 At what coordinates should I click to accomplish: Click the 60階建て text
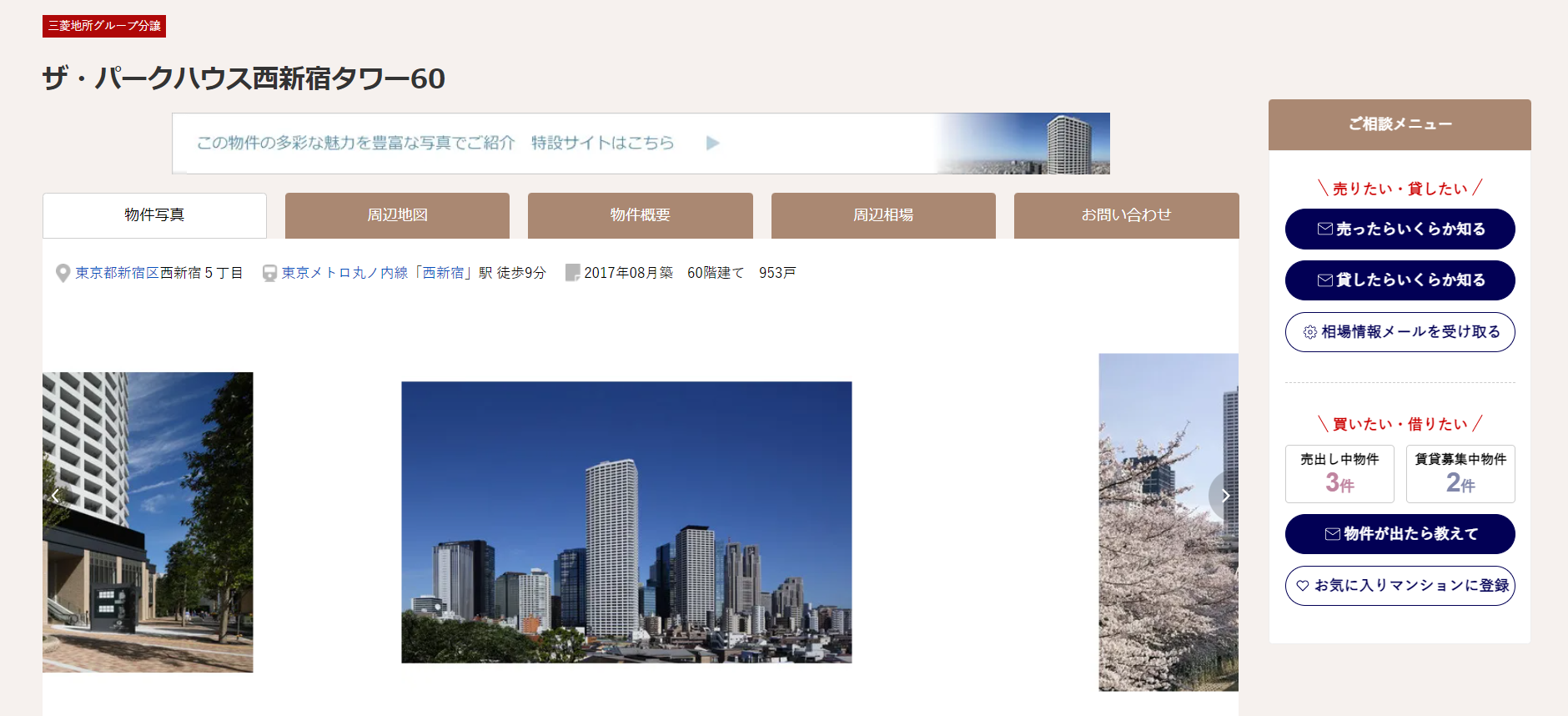(x=716, y=273)
